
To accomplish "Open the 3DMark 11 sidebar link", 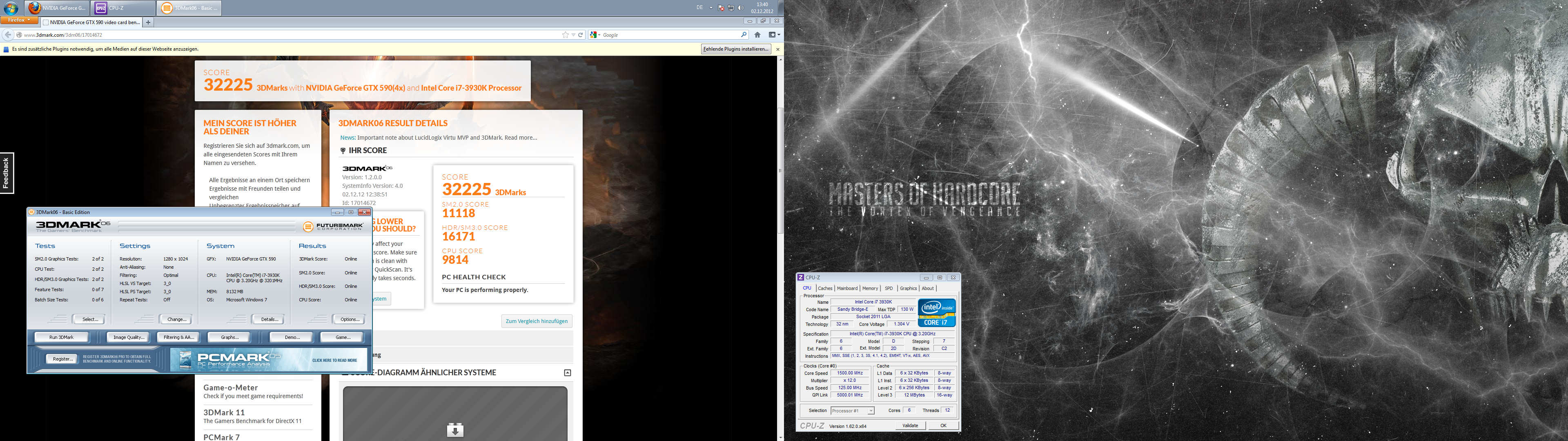I will pyautogui.click(x=224, y=412).
